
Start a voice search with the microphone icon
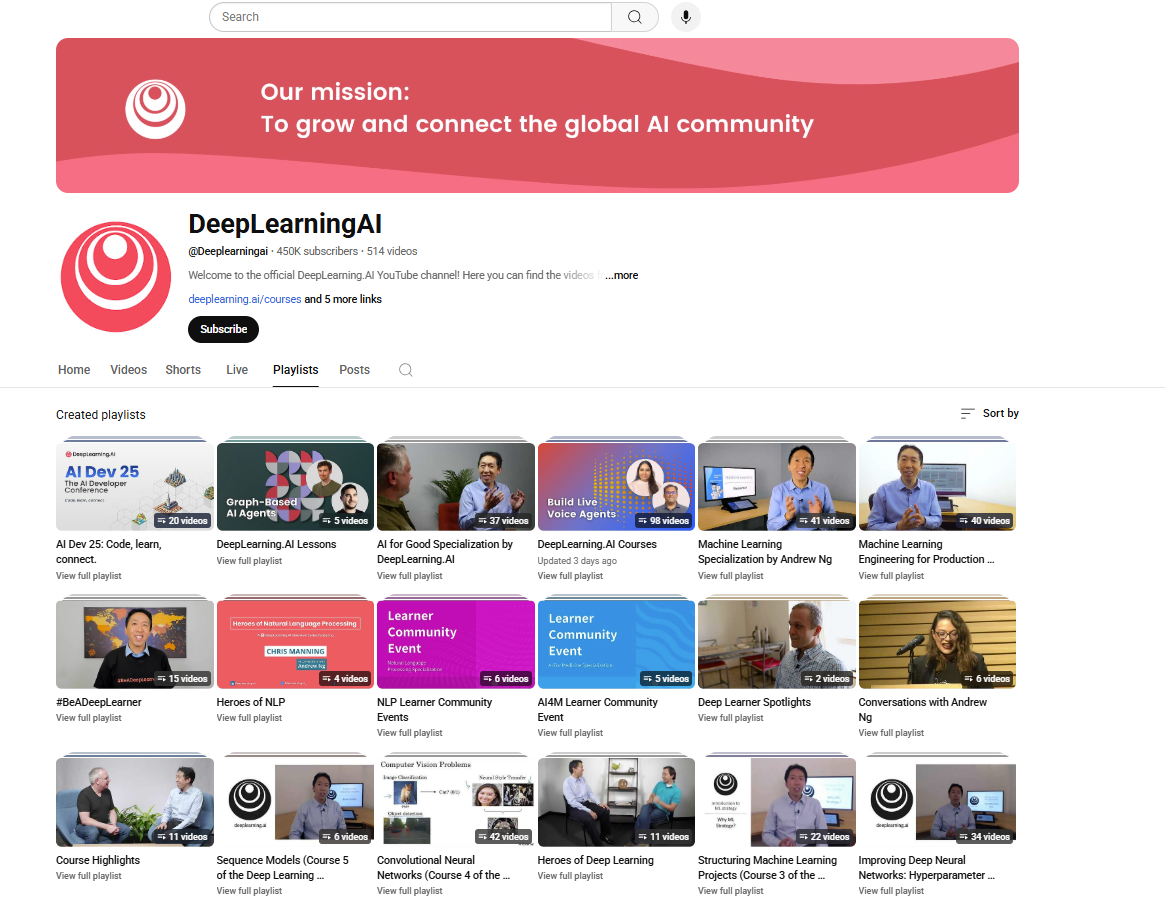[x=685, y=16]
